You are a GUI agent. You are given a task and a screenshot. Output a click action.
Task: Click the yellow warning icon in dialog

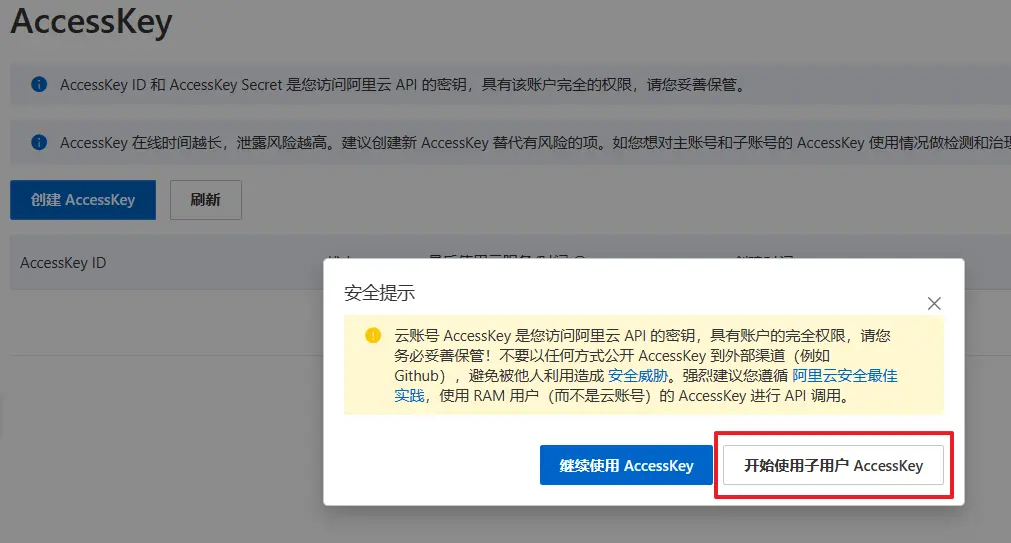point(373,335)
